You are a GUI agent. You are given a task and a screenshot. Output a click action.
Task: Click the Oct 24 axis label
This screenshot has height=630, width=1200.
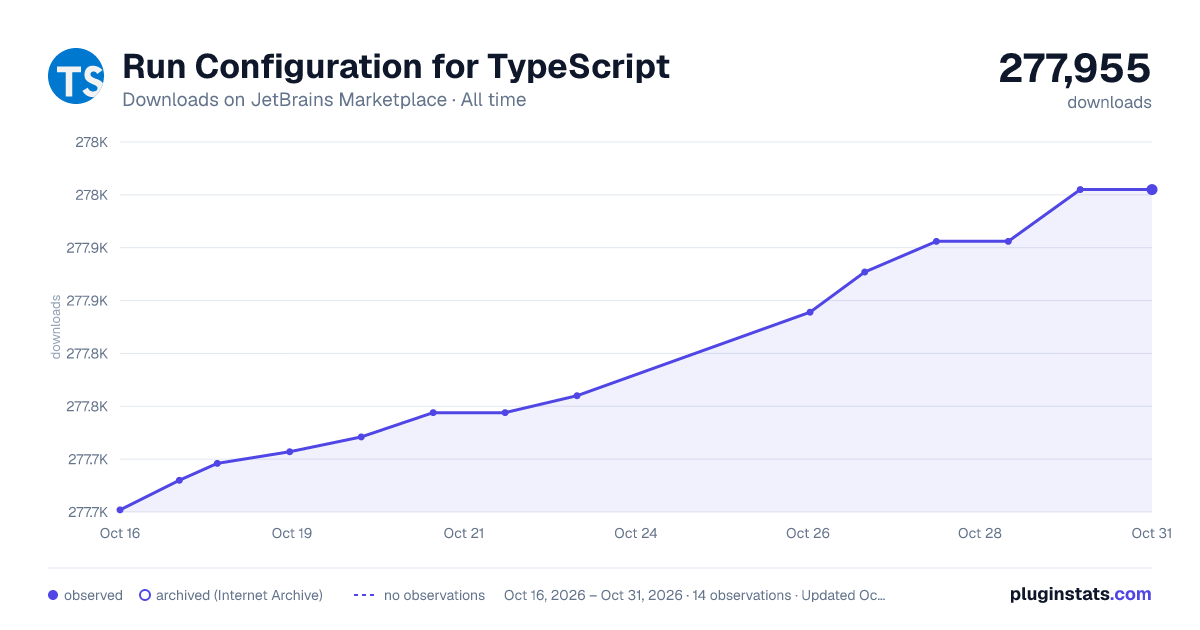point(636,533)
